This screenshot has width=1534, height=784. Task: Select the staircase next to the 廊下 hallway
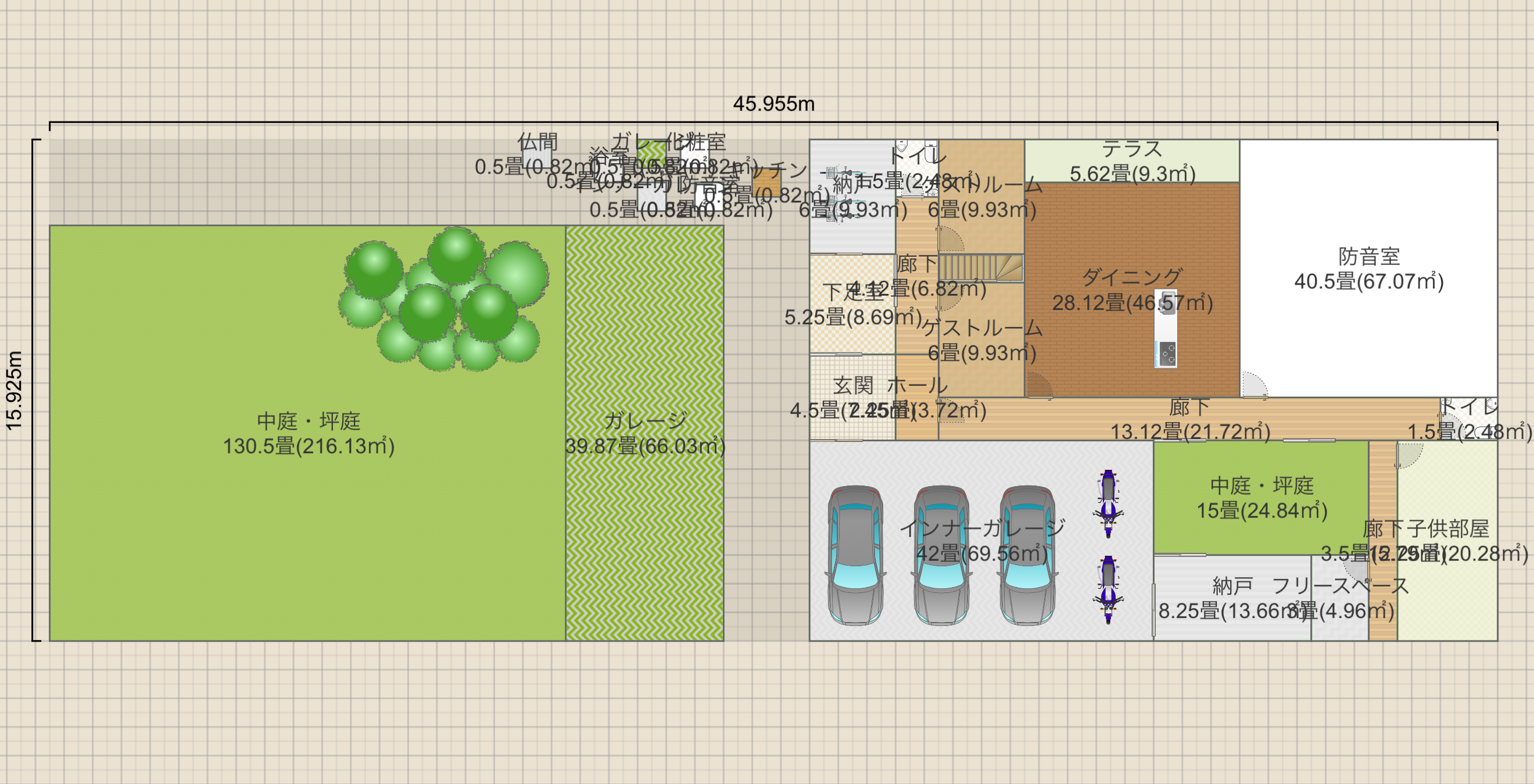[x=981, y=268]
